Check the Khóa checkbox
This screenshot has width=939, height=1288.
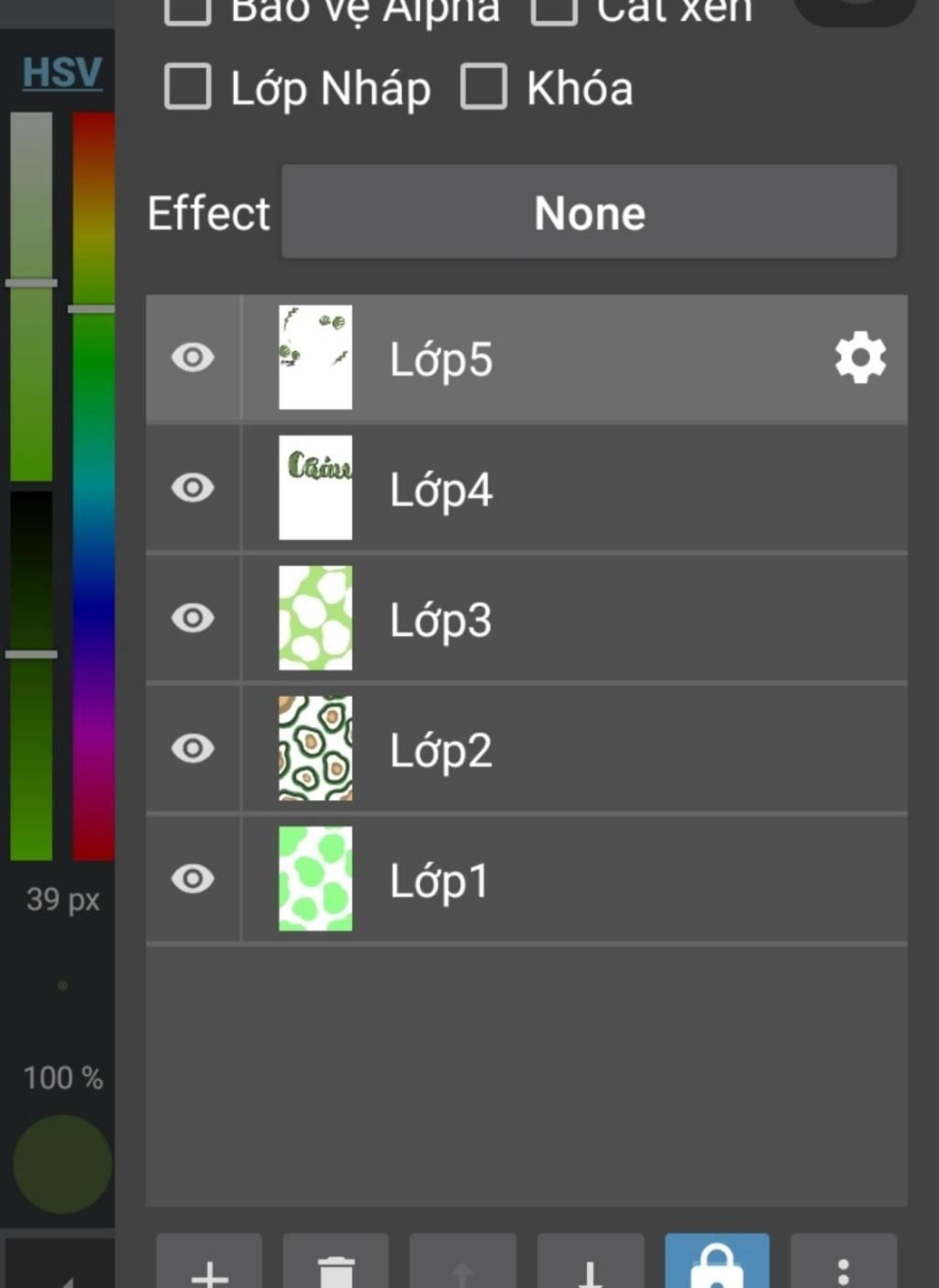483,88
